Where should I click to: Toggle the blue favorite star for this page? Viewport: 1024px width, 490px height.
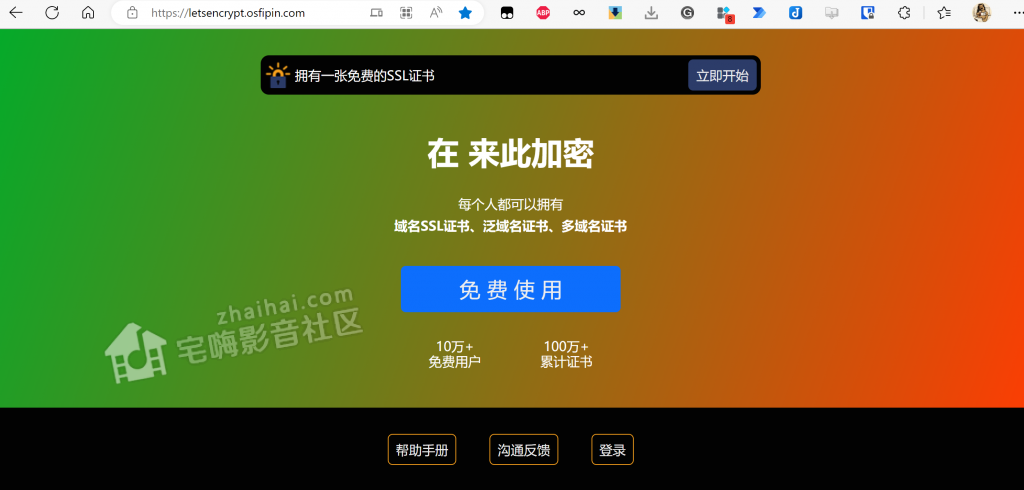click(x=465, y=12)
